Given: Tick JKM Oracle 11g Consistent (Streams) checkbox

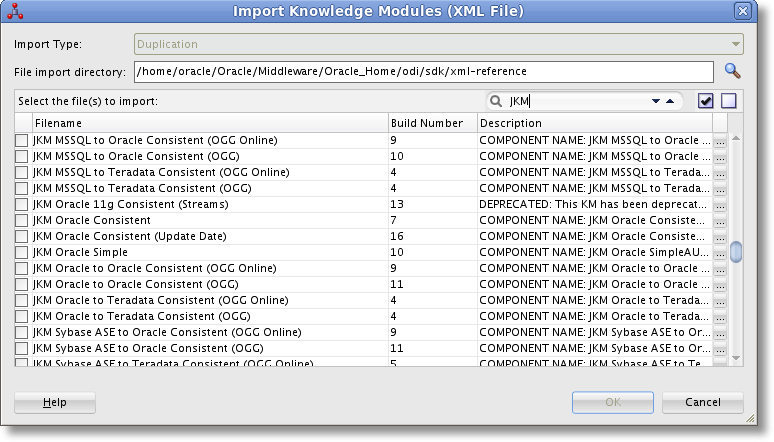Looking at the screenshot, I should click(21, 204).
